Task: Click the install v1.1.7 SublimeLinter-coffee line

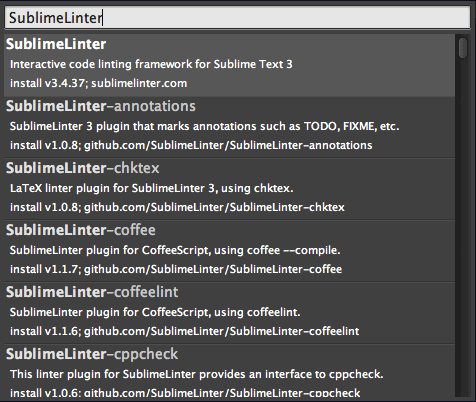Action: point(176,269)
